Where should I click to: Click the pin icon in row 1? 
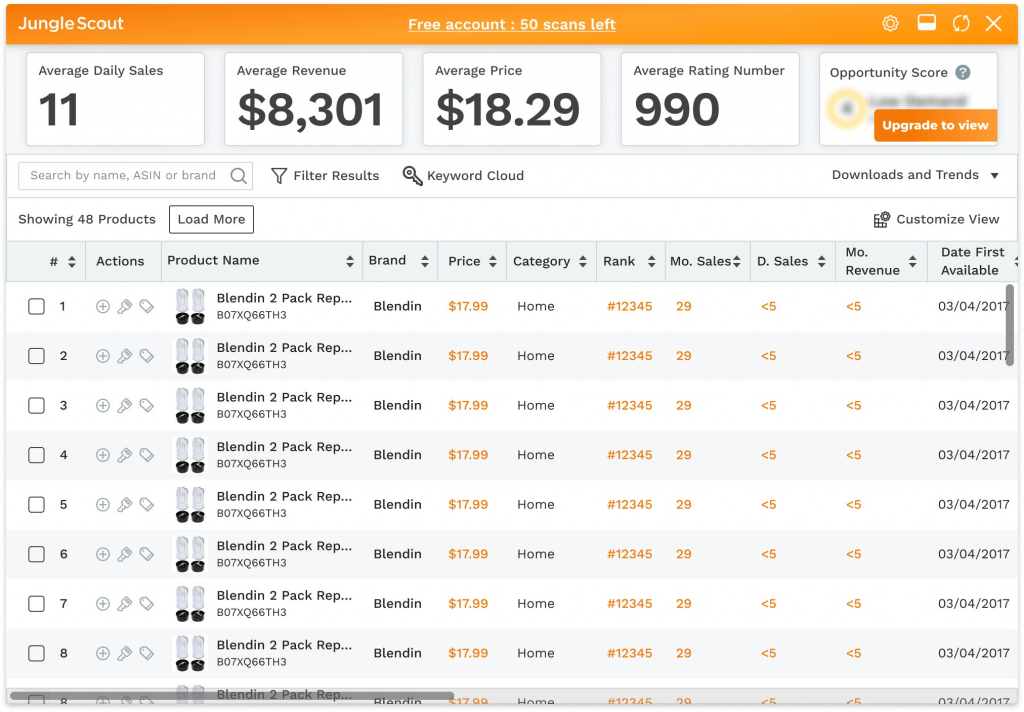pyautogui.click(x=125, y=306)
